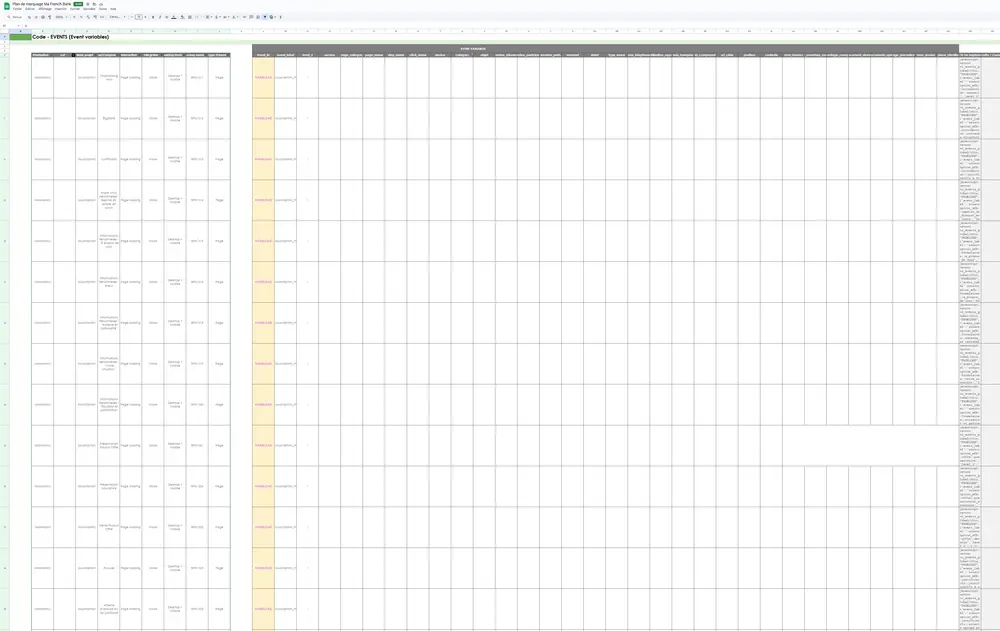
Task: Open horizontal alignment dropdown
Action: click(x=209, y=17)
